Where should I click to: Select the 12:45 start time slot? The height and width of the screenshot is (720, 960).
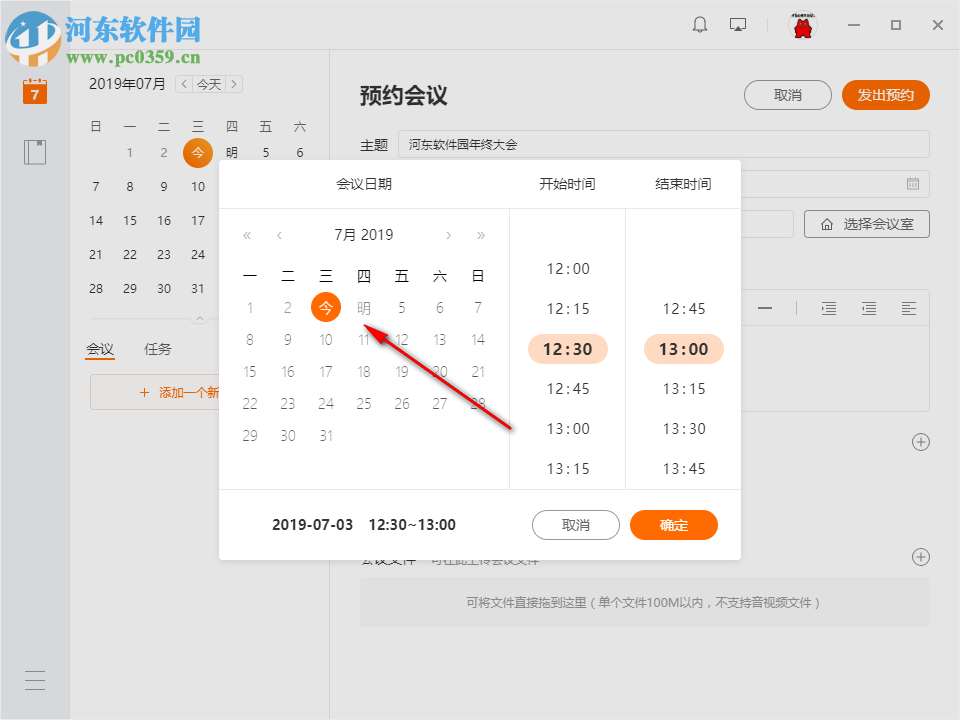coord(567,389)
